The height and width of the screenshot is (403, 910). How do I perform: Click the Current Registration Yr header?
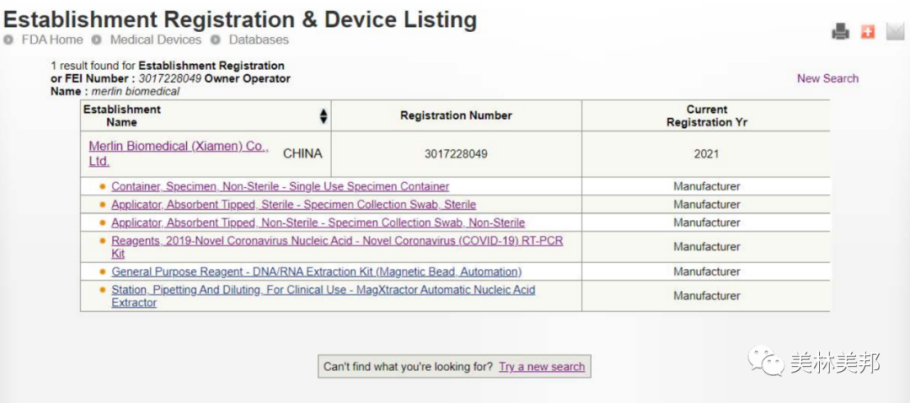click(706, 116)
